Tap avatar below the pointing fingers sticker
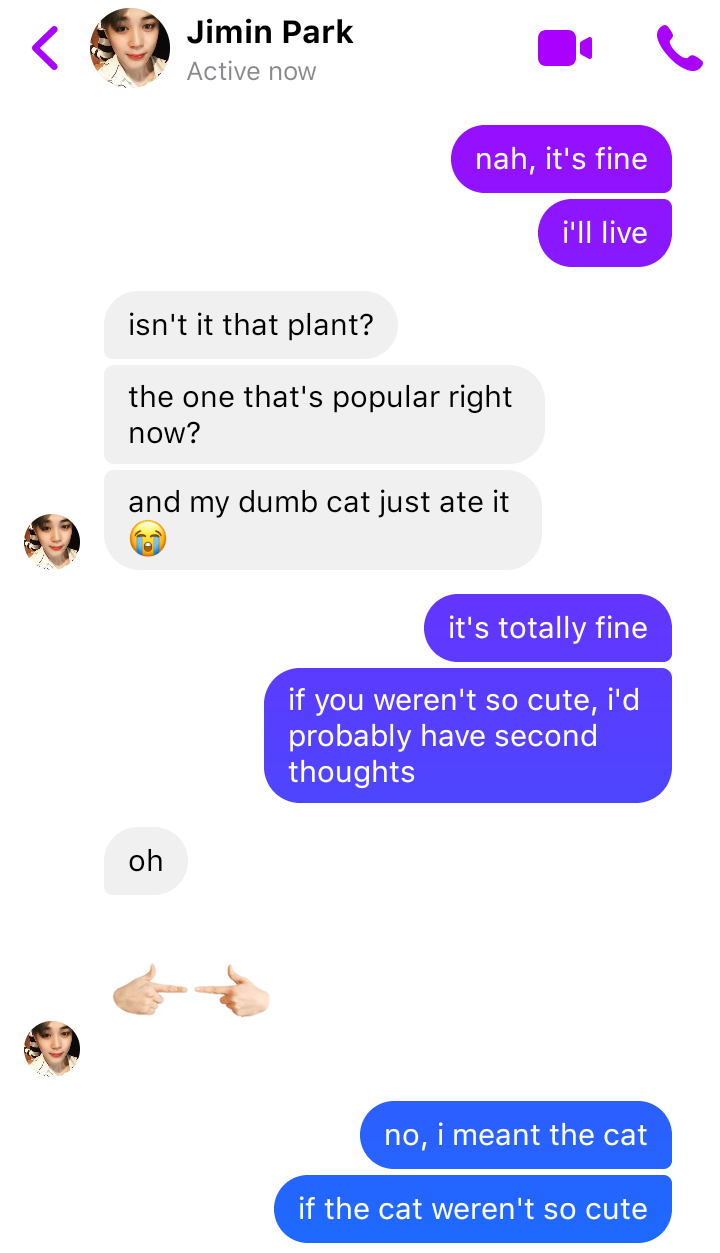The height and width of the screenshot is (1253, 720). (52, 1049)
